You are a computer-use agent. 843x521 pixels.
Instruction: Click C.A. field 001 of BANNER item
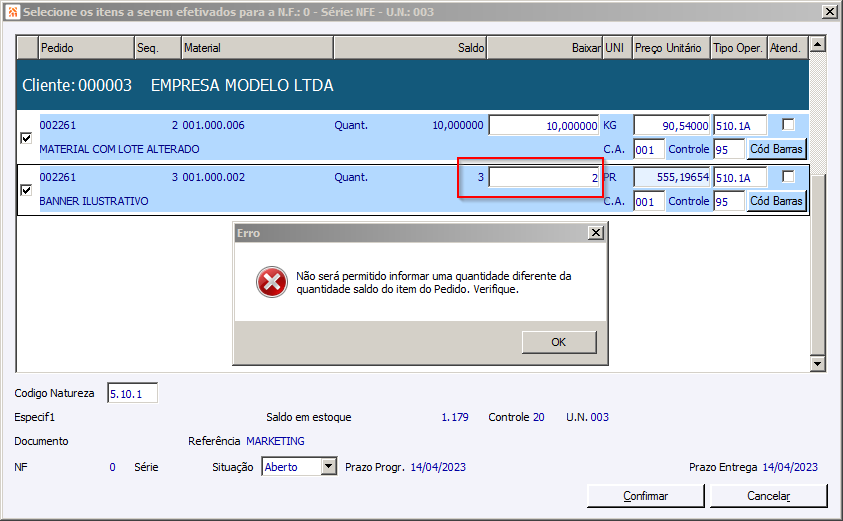coord(649,202)
